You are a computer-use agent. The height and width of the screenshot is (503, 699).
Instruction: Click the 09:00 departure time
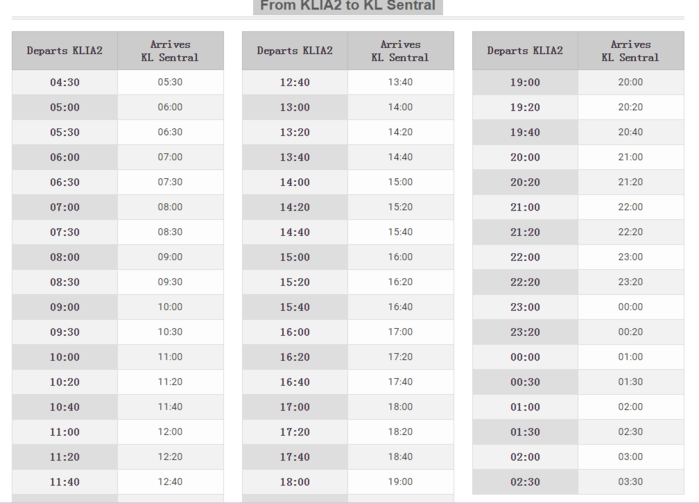point(65,308)
